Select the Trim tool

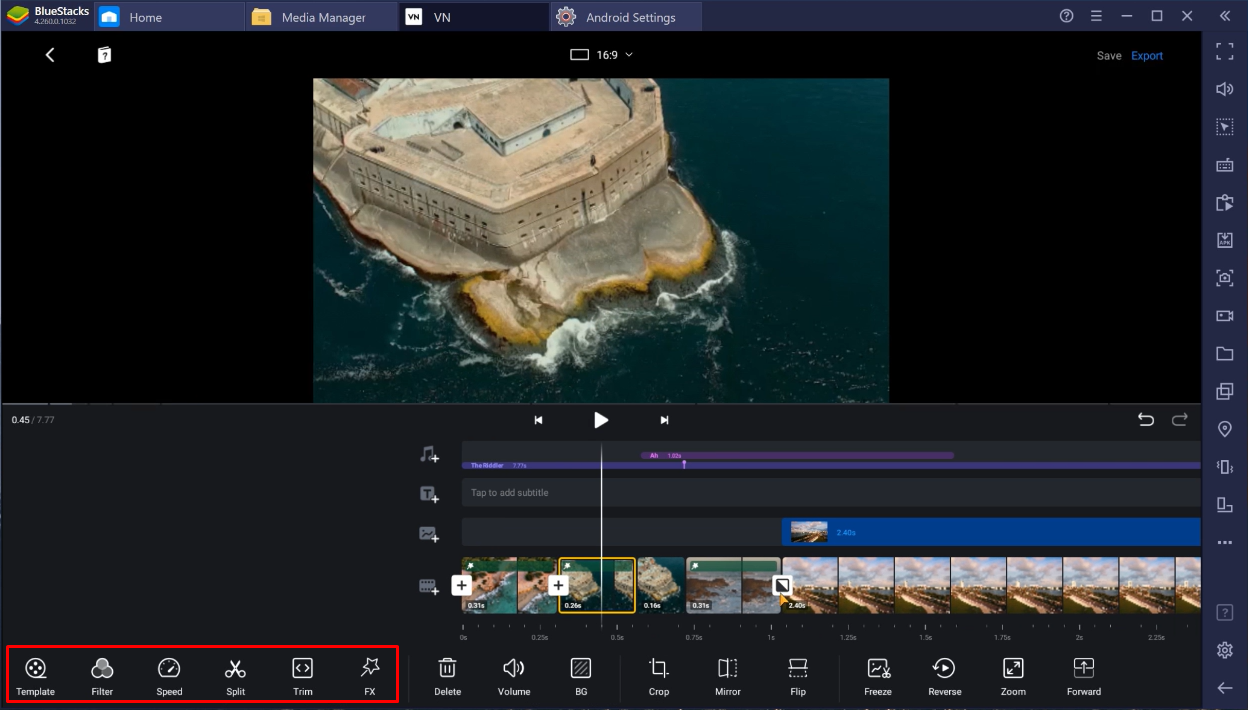pos(302,676)
